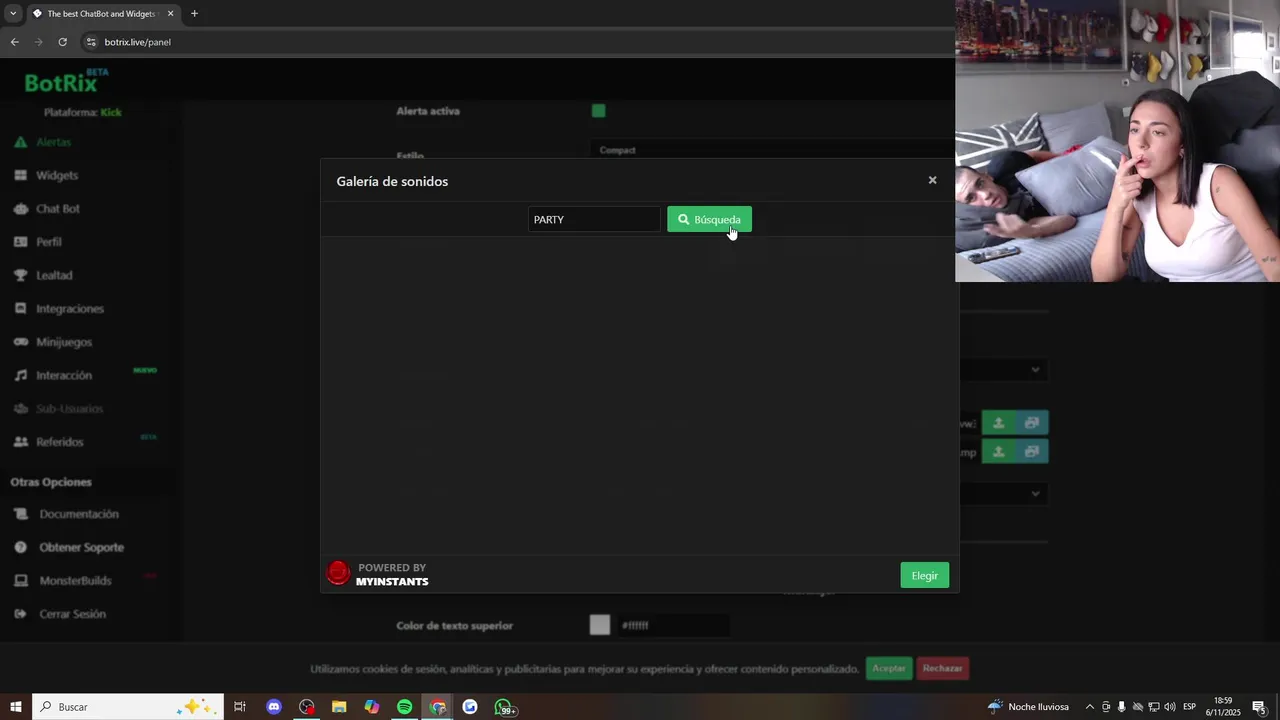1280x720 pixels.
Task: Open the notifications center icon
Action: (x=1259, y=707)
